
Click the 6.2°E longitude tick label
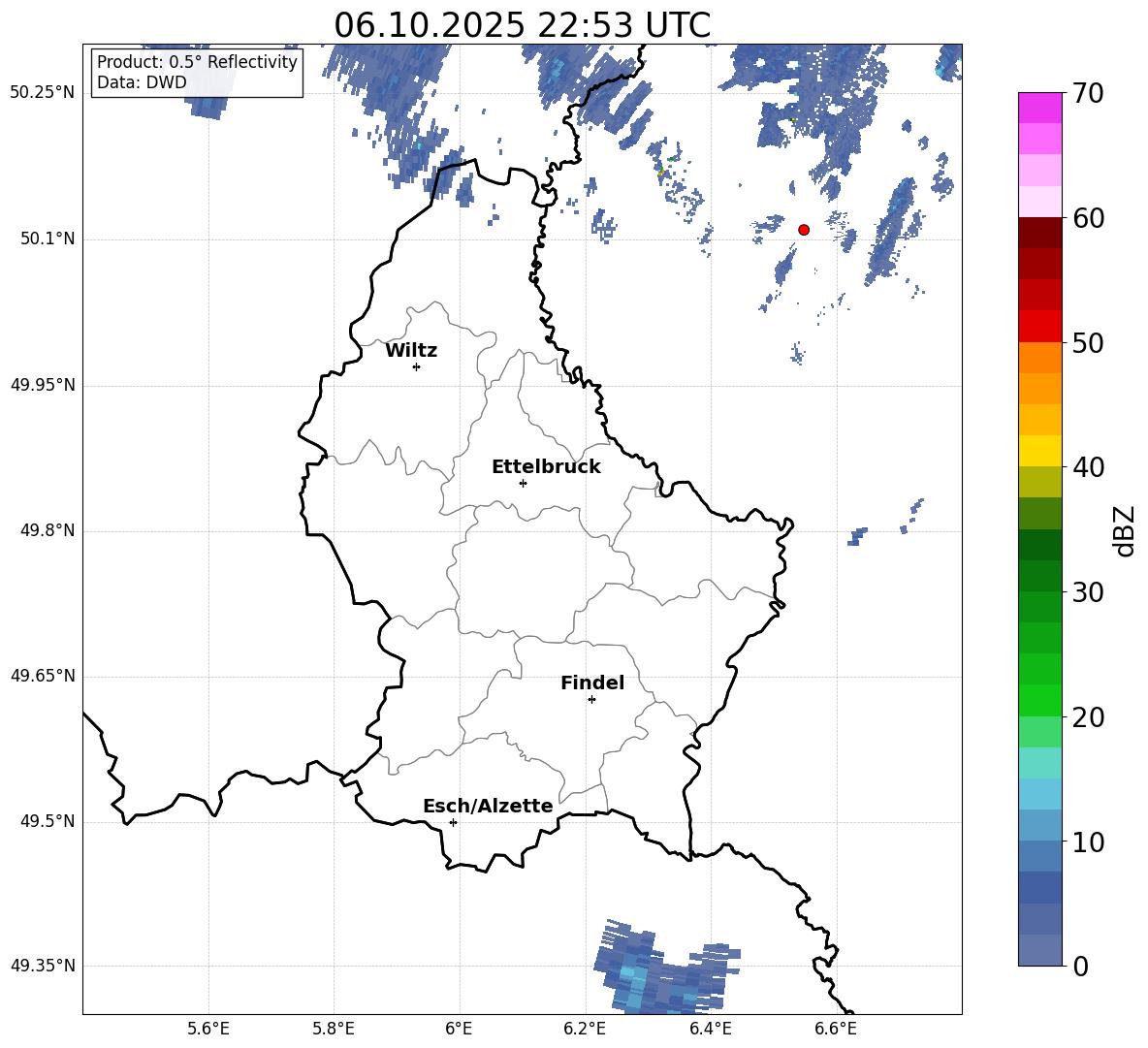(x=585, y=1029)
